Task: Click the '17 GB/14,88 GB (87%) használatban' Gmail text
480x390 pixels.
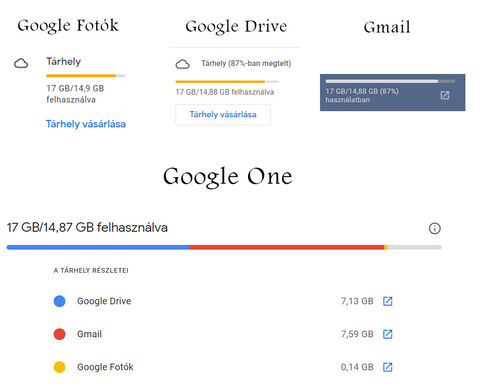Action: tap(362, 95)
